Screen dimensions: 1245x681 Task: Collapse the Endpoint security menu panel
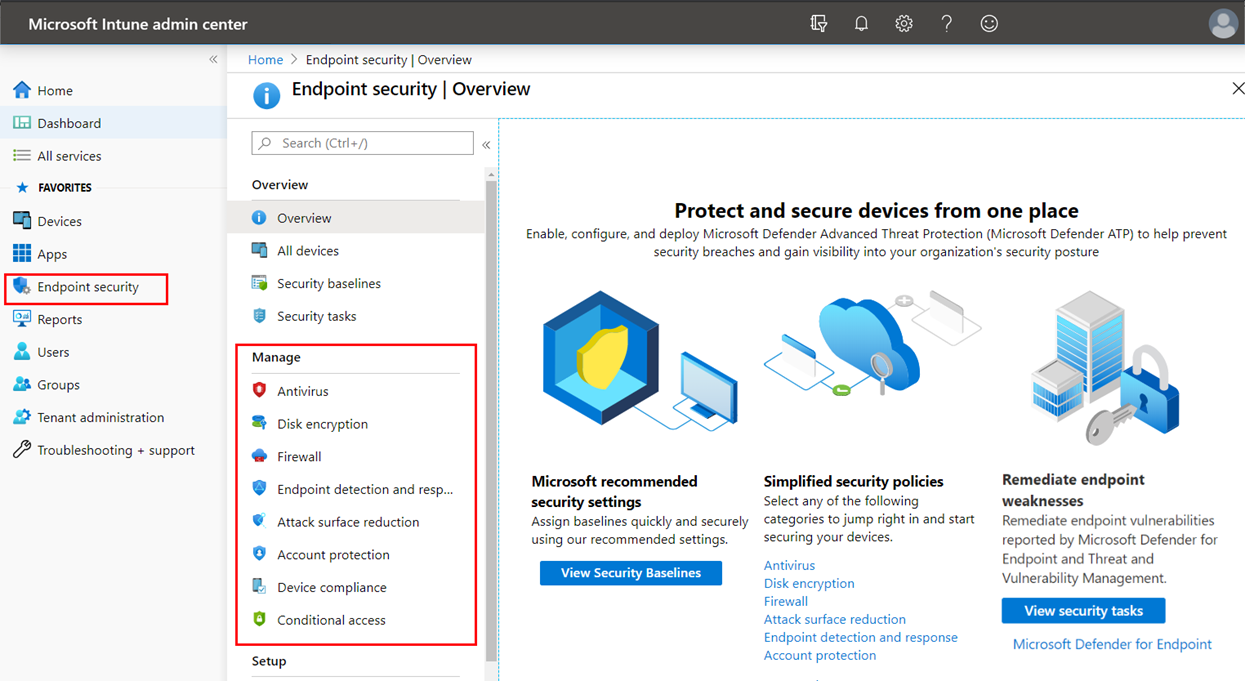tap(486, 145)
